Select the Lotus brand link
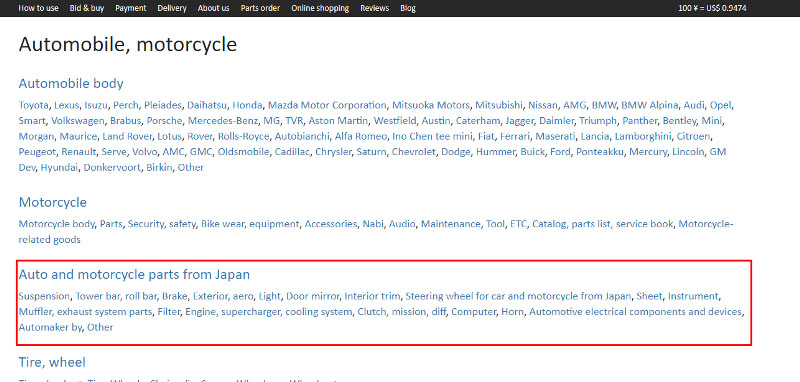800x382 pixels. point(169,137)
